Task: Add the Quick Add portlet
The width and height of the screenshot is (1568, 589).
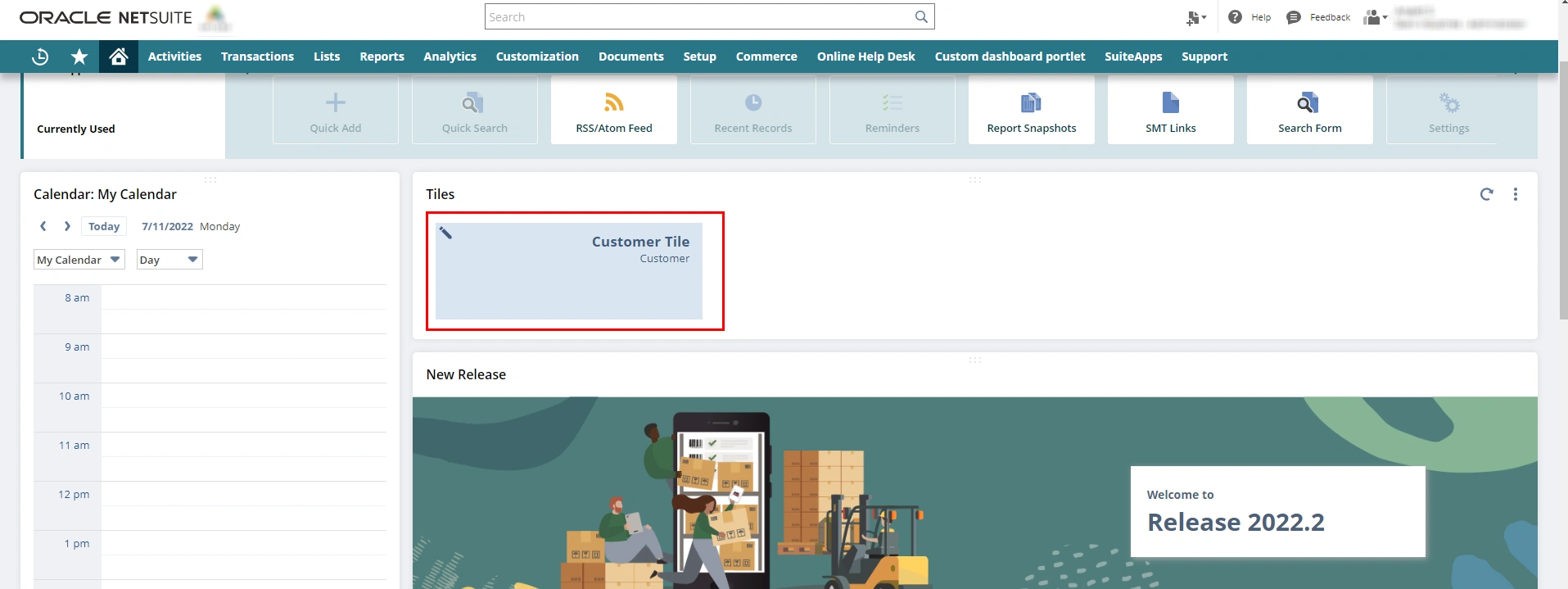Action: [x=336, y=110]
